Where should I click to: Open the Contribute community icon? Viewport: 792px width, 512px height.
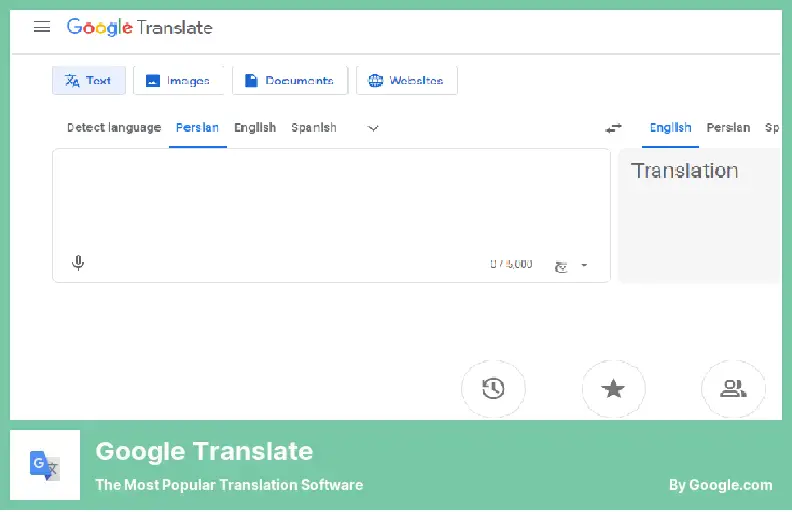tap(733, 388)
